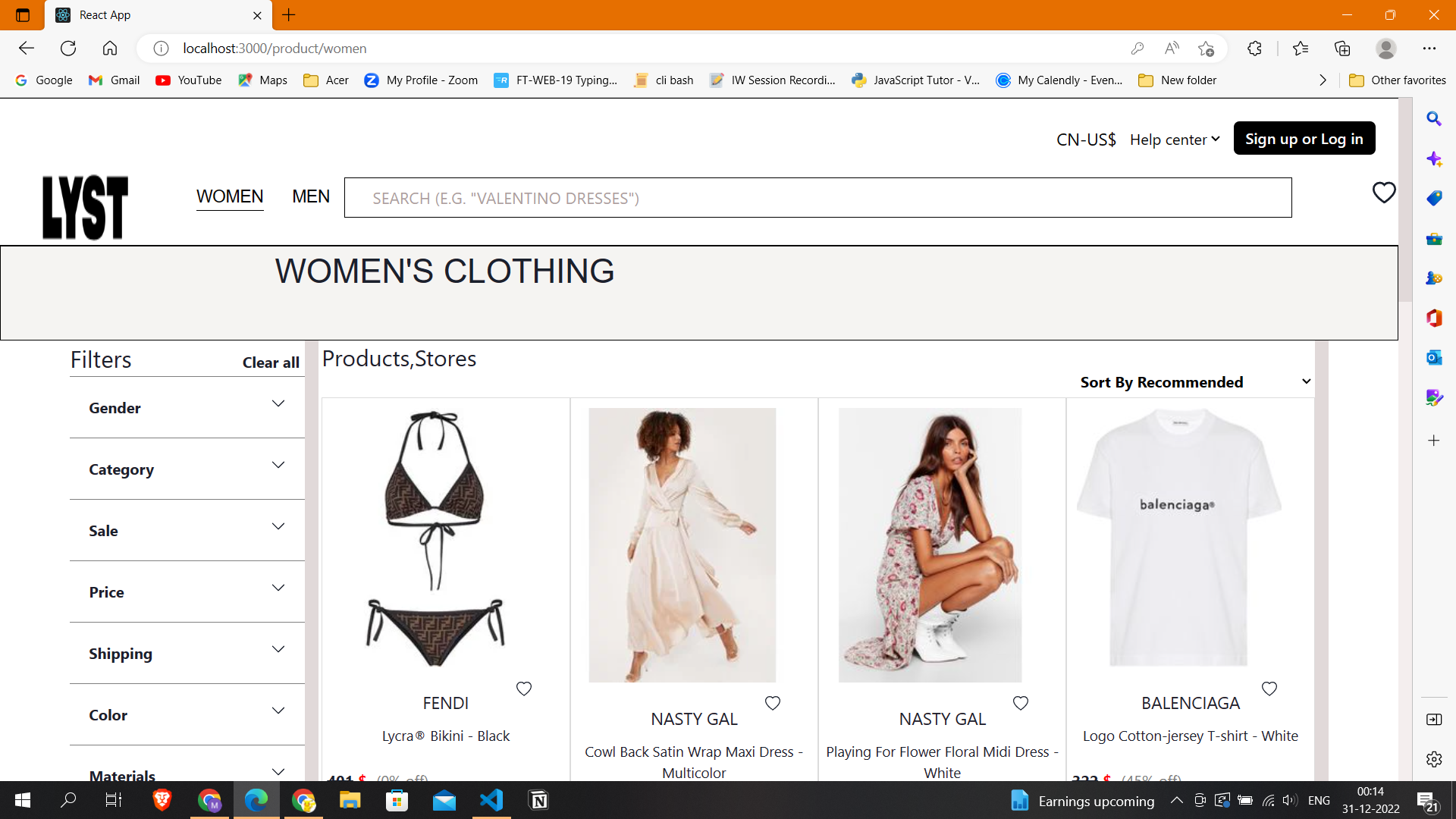Viewport: 1456px width, 819px height.
Task: Open sidebar Microsoft Office icon
Action: [1434, 318]
